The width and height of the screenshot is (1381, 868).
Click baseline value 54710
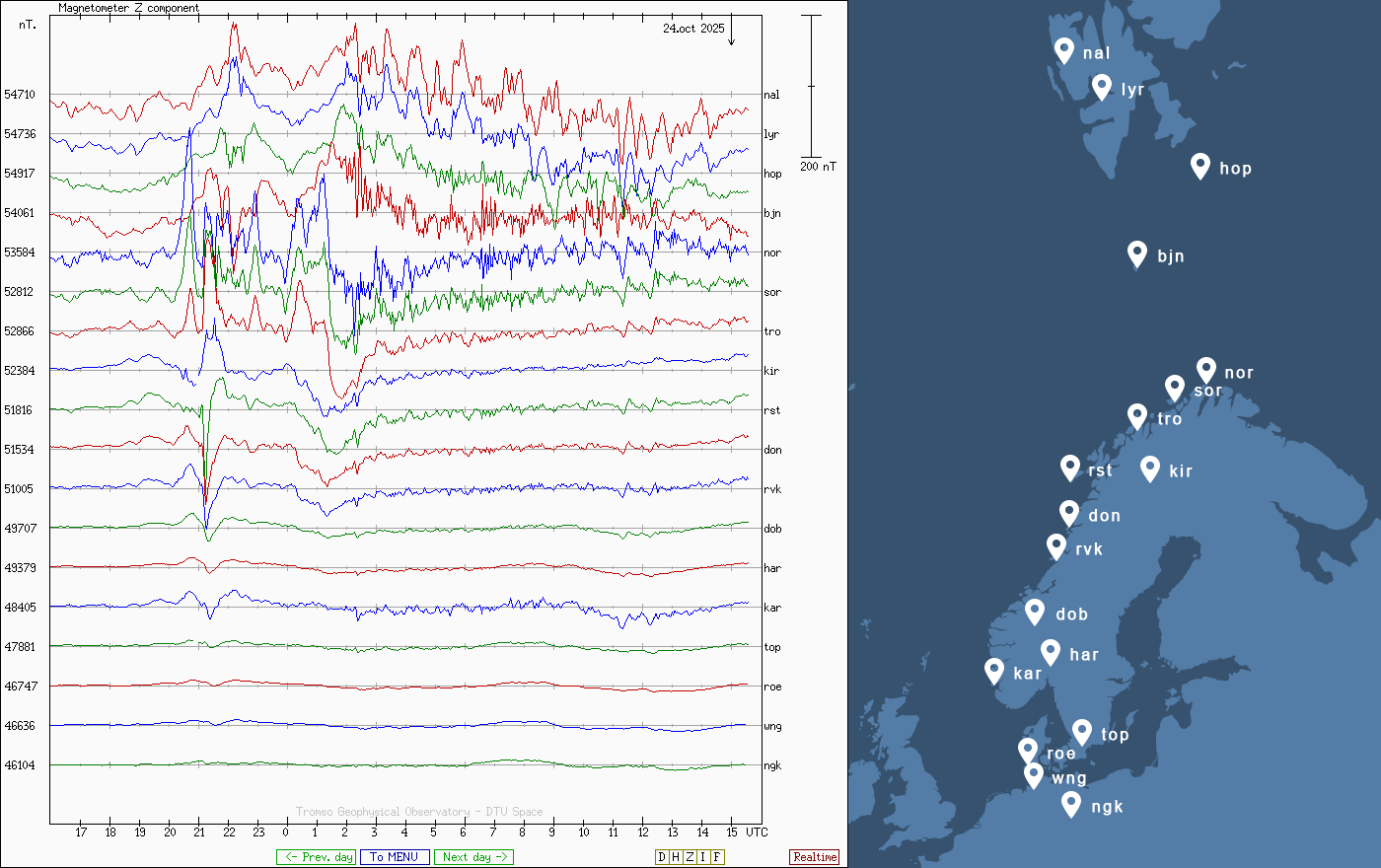coord(19,95)
